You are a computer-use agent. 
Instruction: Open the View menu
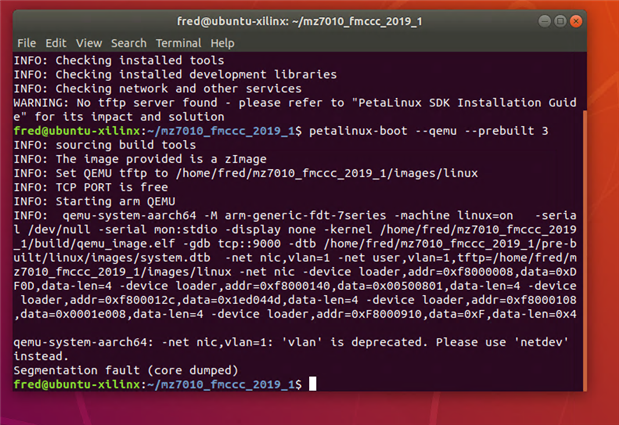pyautogui.click(x=89, y=43)
